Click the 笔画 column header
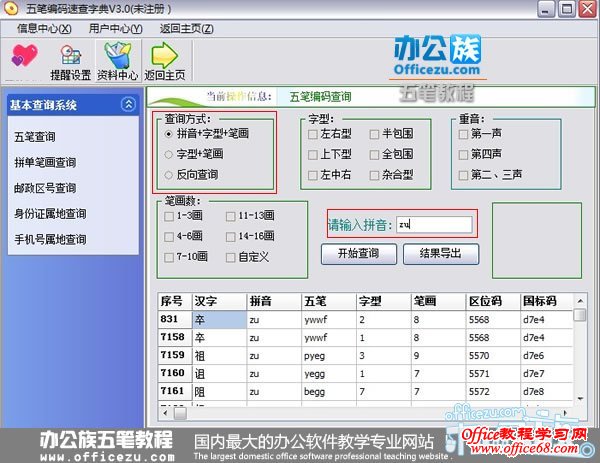The height and width of the screenshot is (463, 600). coord(438,302)
